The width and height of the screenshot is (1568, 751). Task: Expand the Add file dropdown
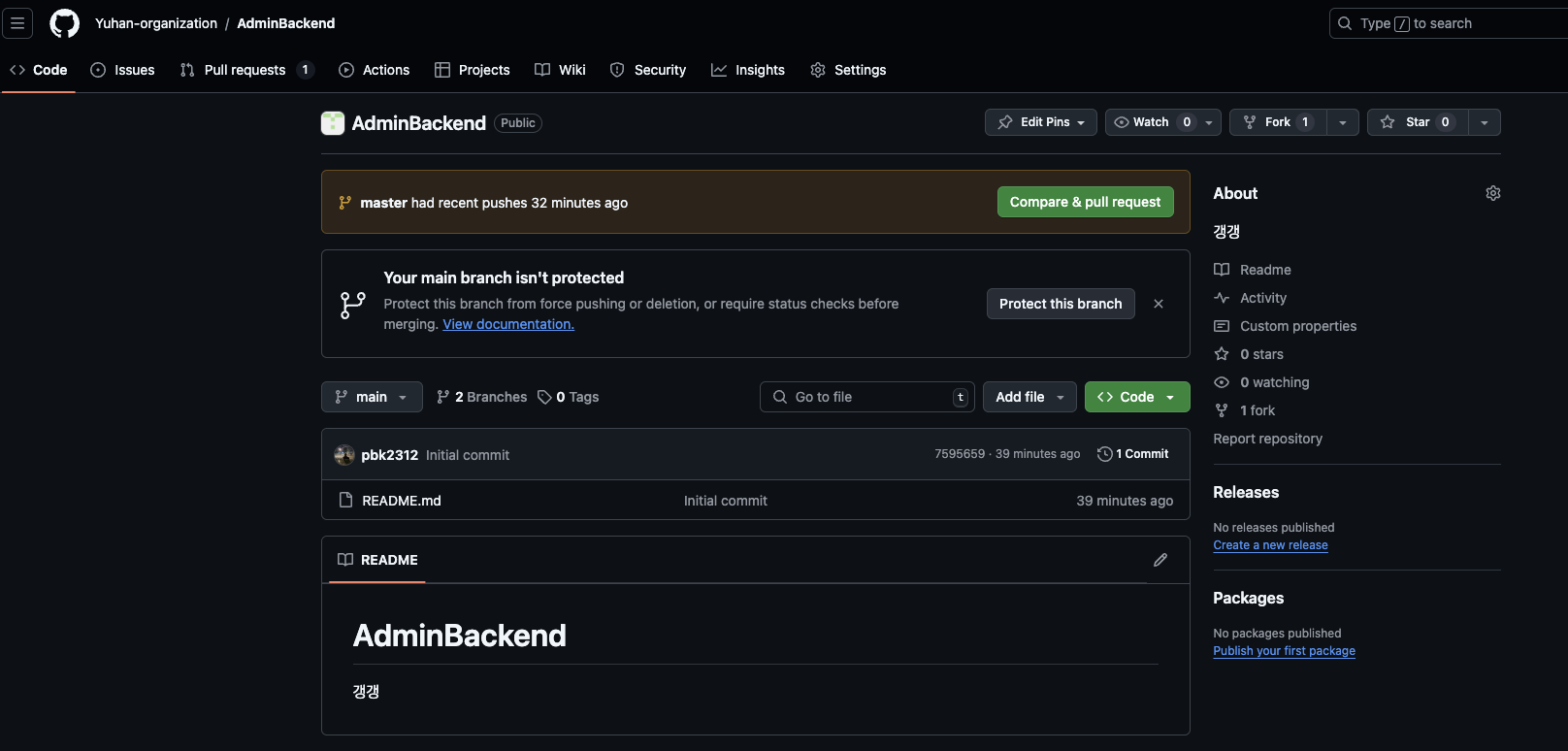[x=1029, y=397]
